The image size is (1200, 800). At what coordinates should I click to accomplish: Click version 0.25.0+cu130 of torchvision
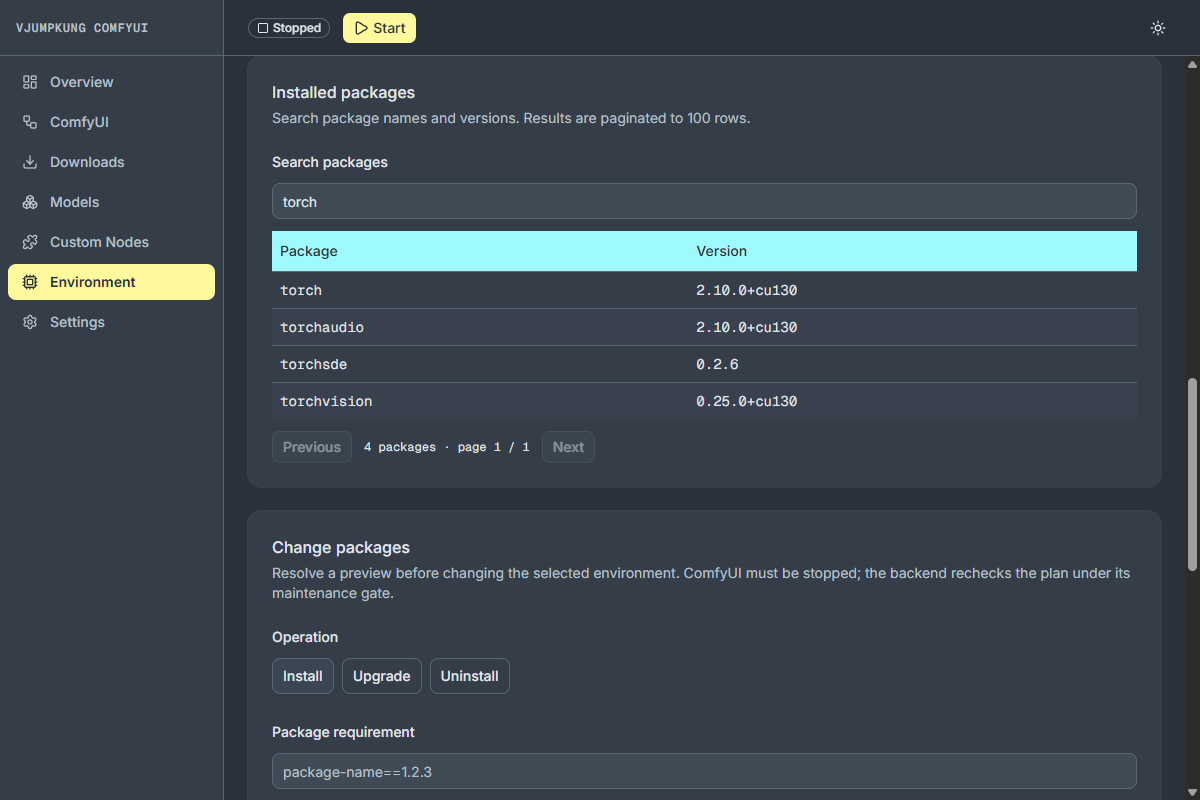click(747, 401)
